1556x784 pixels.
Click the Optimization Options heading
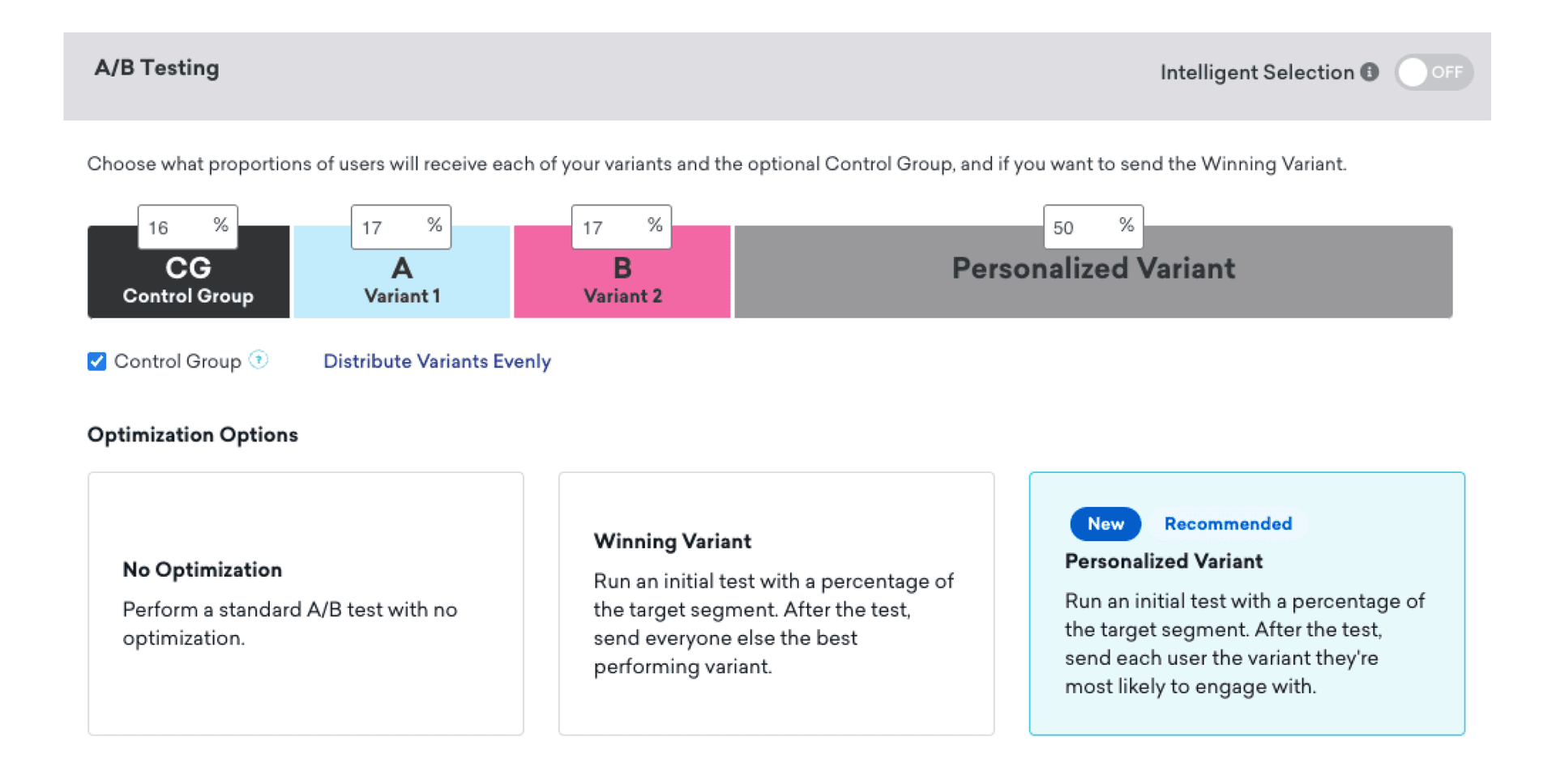tap(193, 435)
